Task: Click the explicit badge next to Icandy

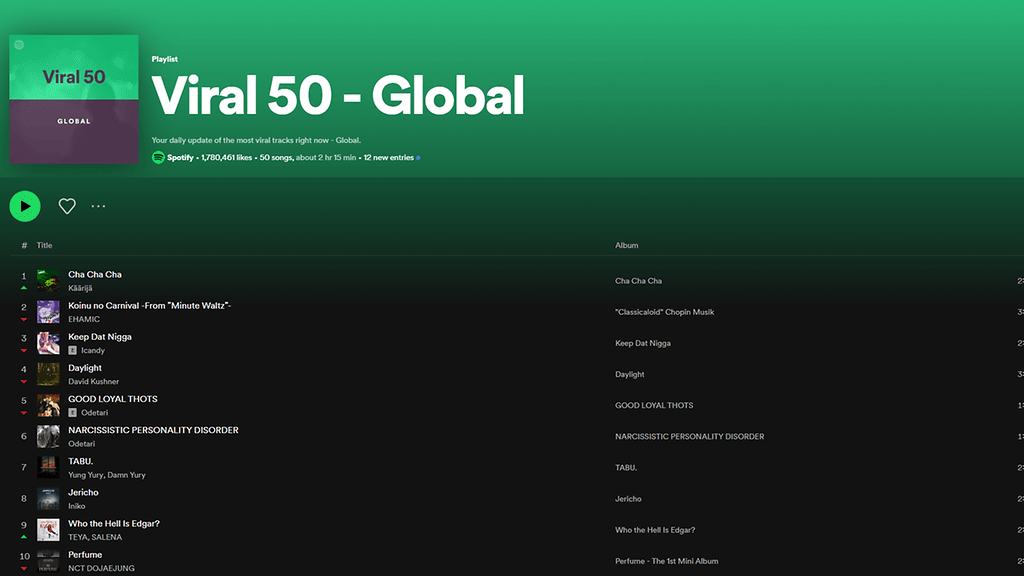Action: [71, 350]
